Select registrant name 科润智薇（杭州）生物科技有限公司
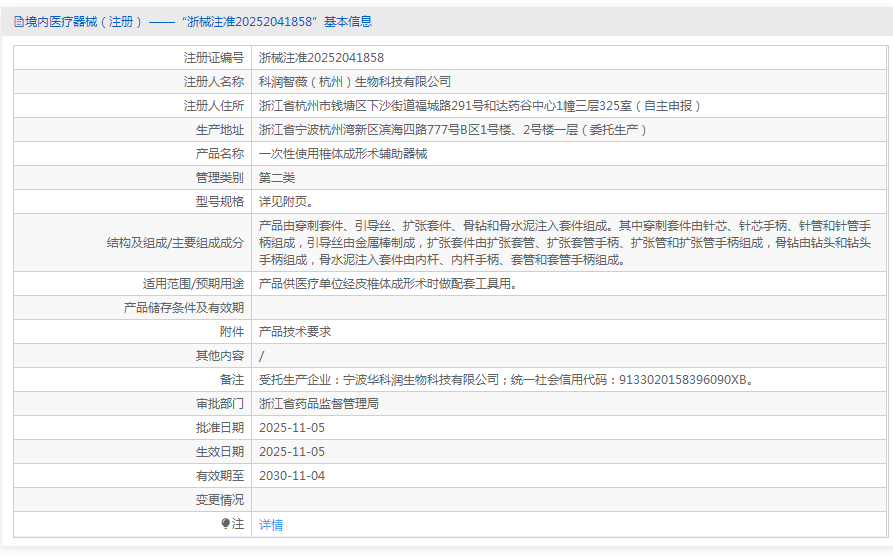 (355, 81)
